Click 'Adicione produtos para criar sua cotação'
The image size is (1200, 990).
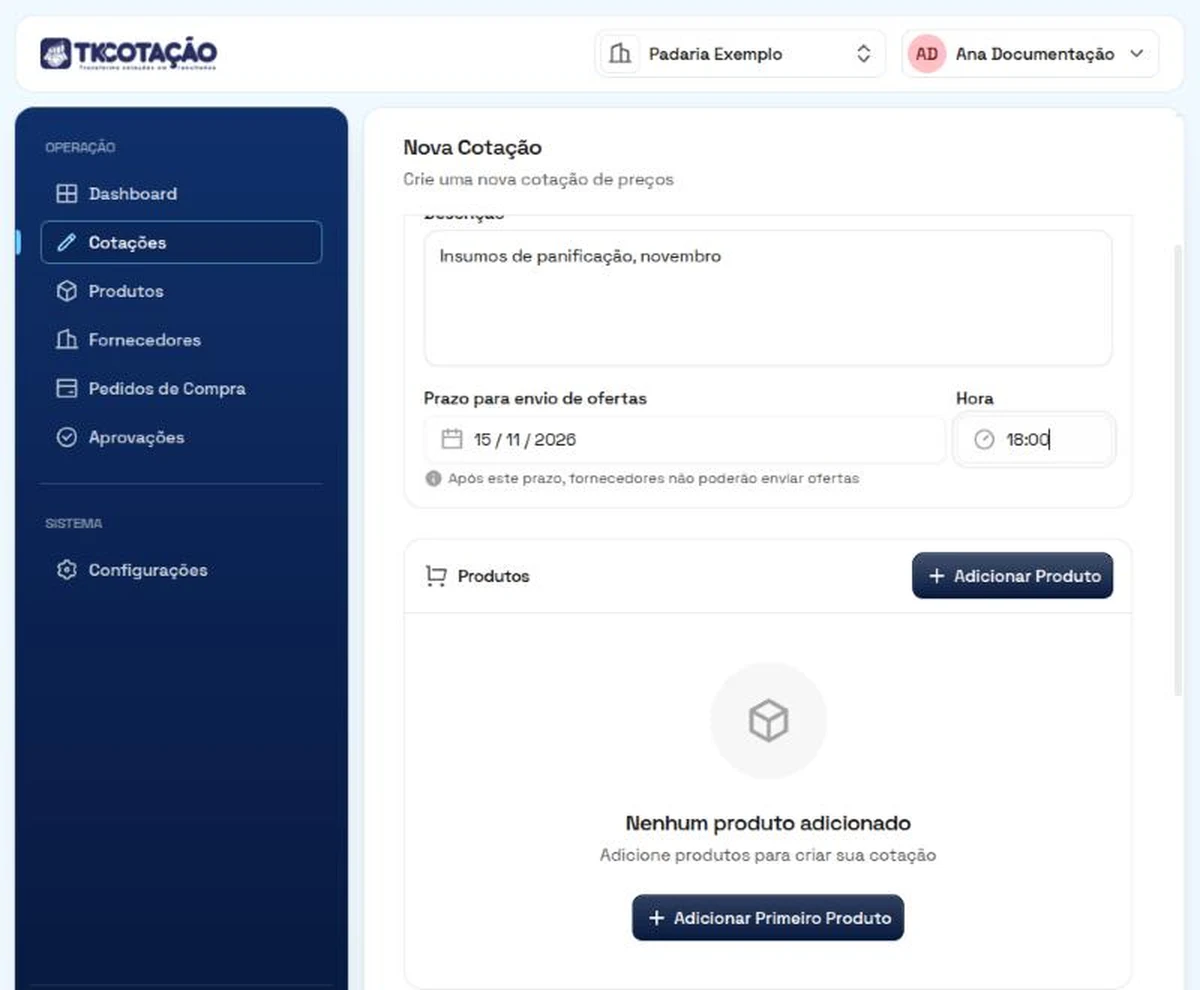tap(768, 855)
